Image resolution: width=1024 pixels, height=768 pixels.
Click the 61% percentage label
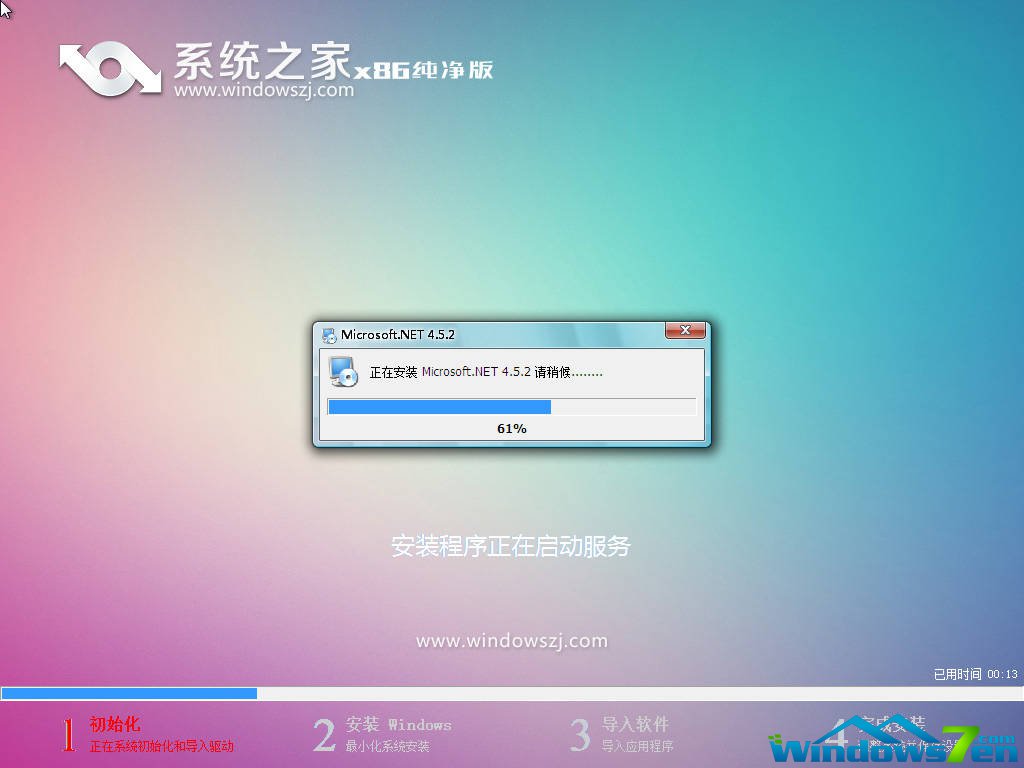511,428
